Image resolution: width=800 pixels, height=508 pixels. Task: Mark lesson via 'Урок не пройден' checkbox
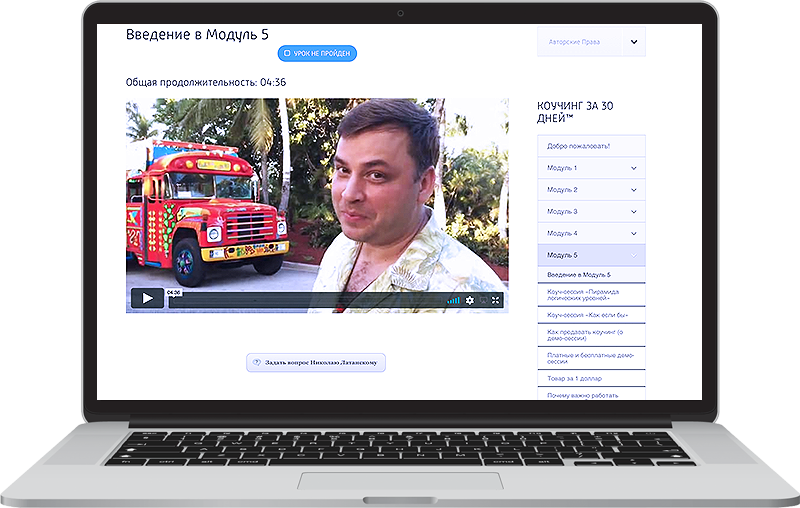[x=288, y=53]
